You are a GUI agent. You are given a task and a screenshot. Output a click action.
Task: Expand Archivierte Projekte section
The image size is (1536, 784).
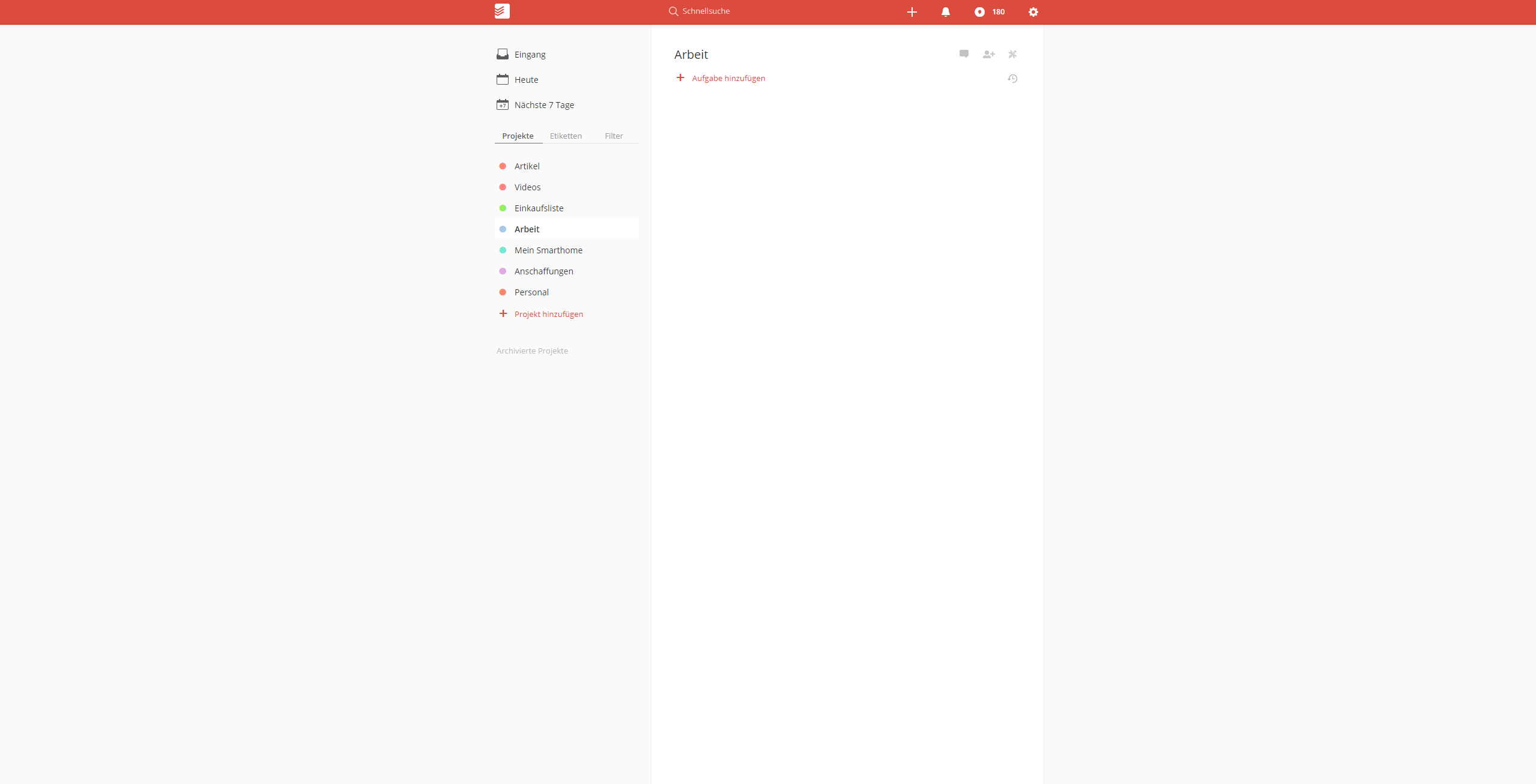click(x=532, y=351)
